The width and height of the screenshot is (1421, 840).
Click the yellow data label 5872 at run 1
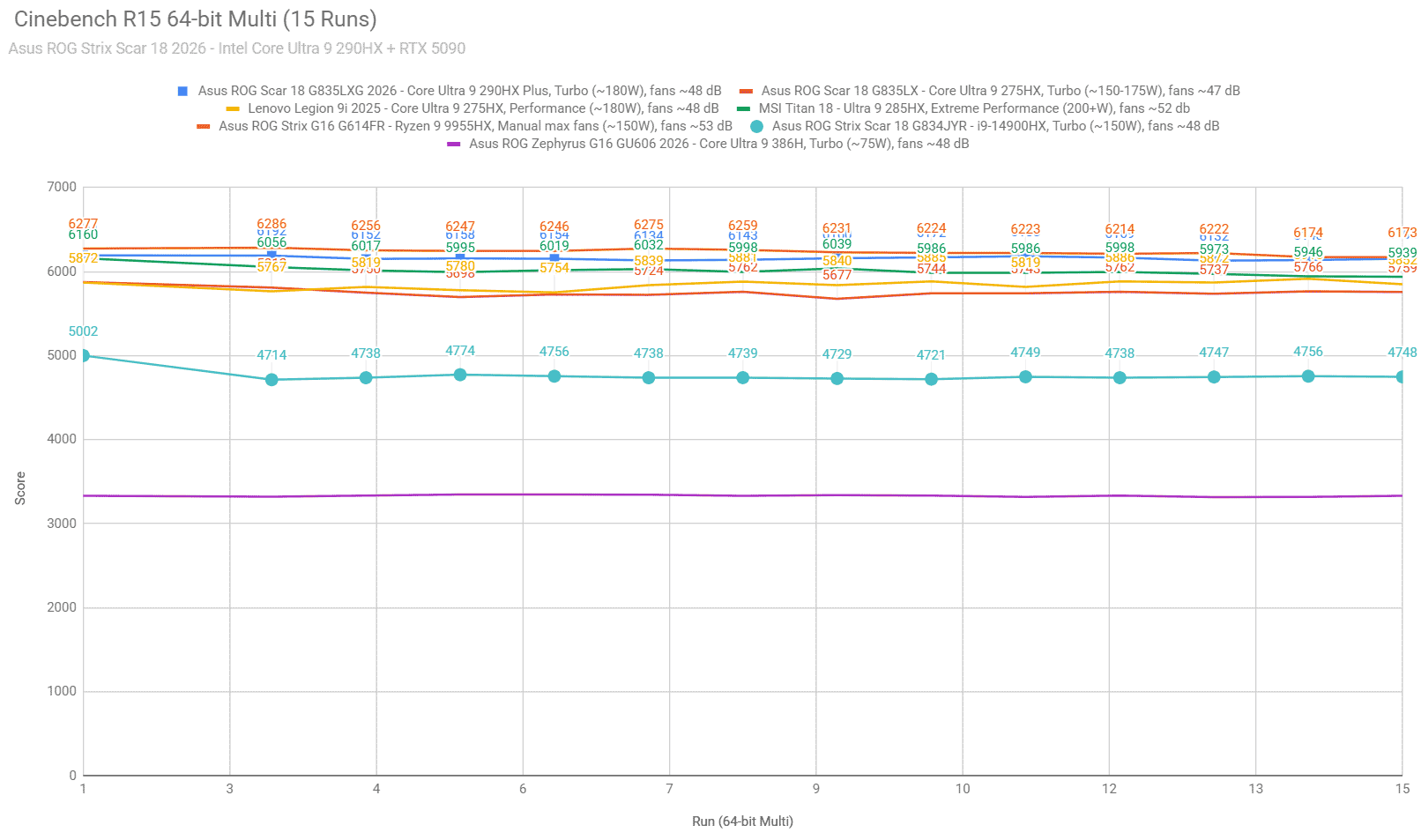click(x=84, y=258)
